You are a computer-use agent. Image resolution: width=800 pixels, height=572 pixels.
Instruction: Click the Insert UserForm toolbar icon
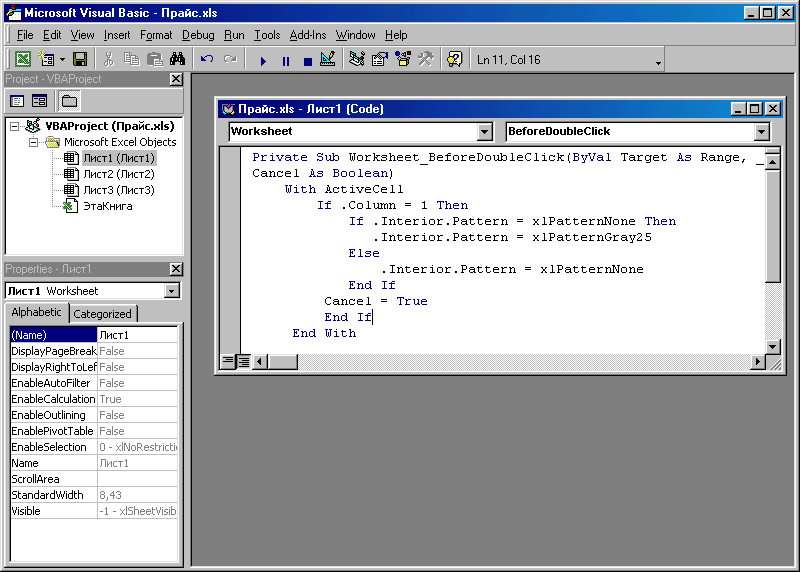[46, 59]
